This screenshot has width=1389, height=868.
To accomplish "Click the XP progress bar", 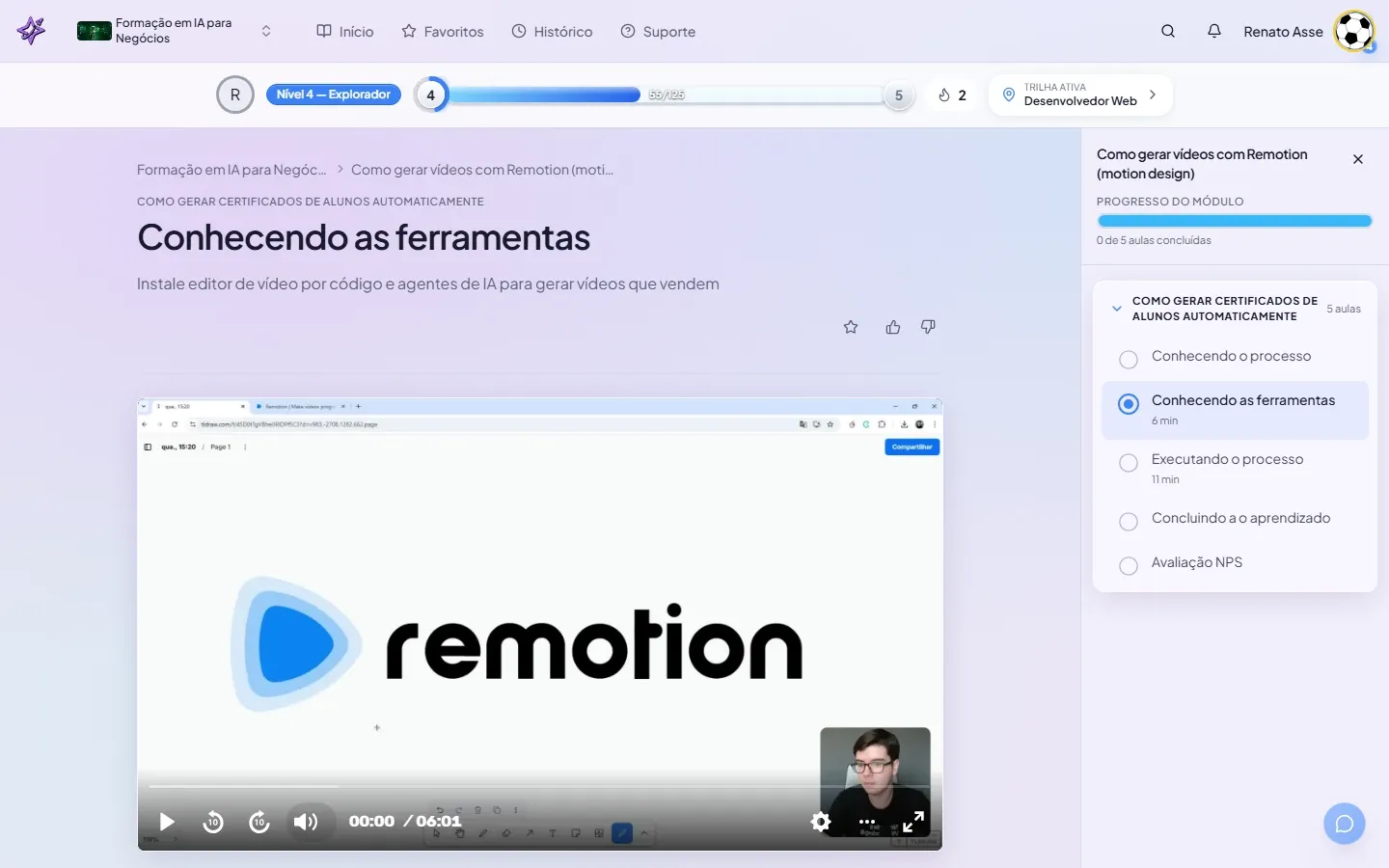I will (x=666, y=95).
